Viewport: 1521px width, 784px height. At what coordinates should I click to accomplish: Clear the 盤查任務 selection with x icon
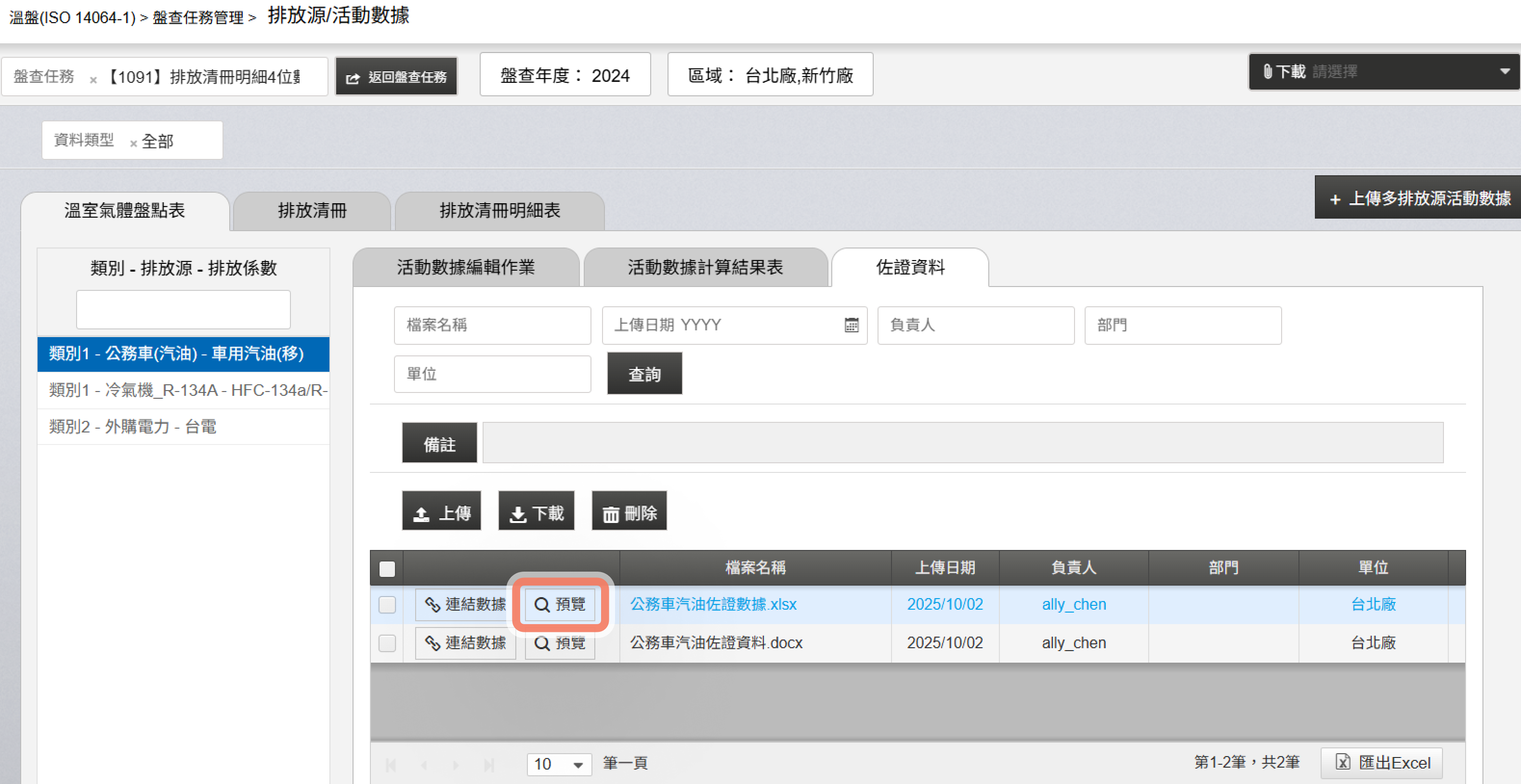click(92, 79)
